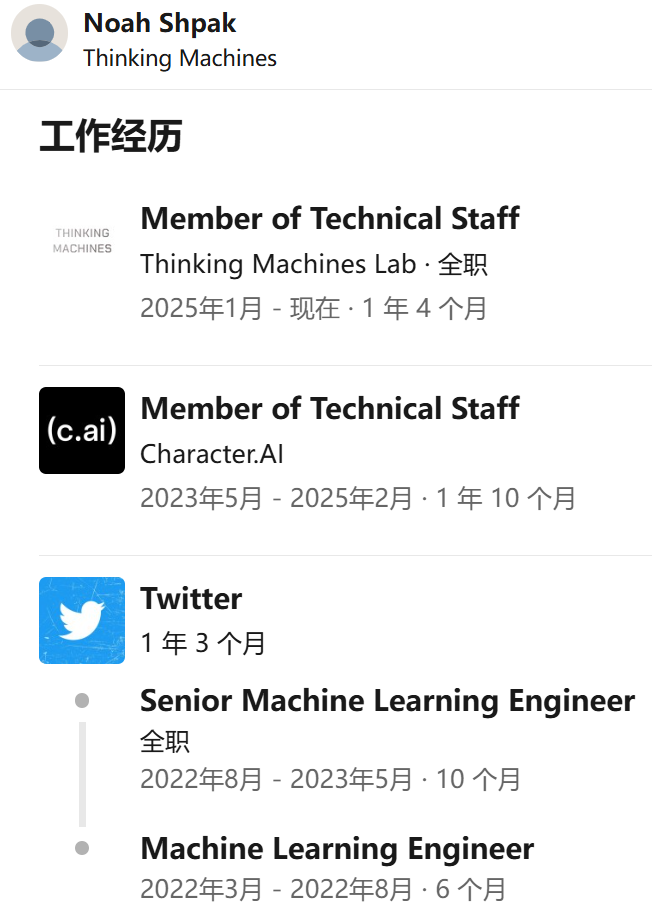Click the Twitter total duration 1 年 3 个月
Viewport: 652px width, 914px height.
coord(203,643)
